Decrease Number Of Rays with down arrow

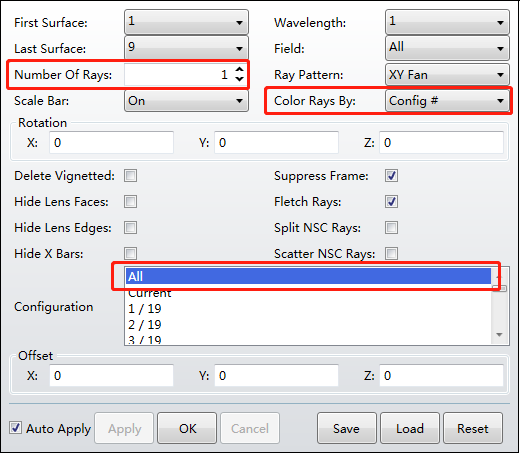(239, 79)
